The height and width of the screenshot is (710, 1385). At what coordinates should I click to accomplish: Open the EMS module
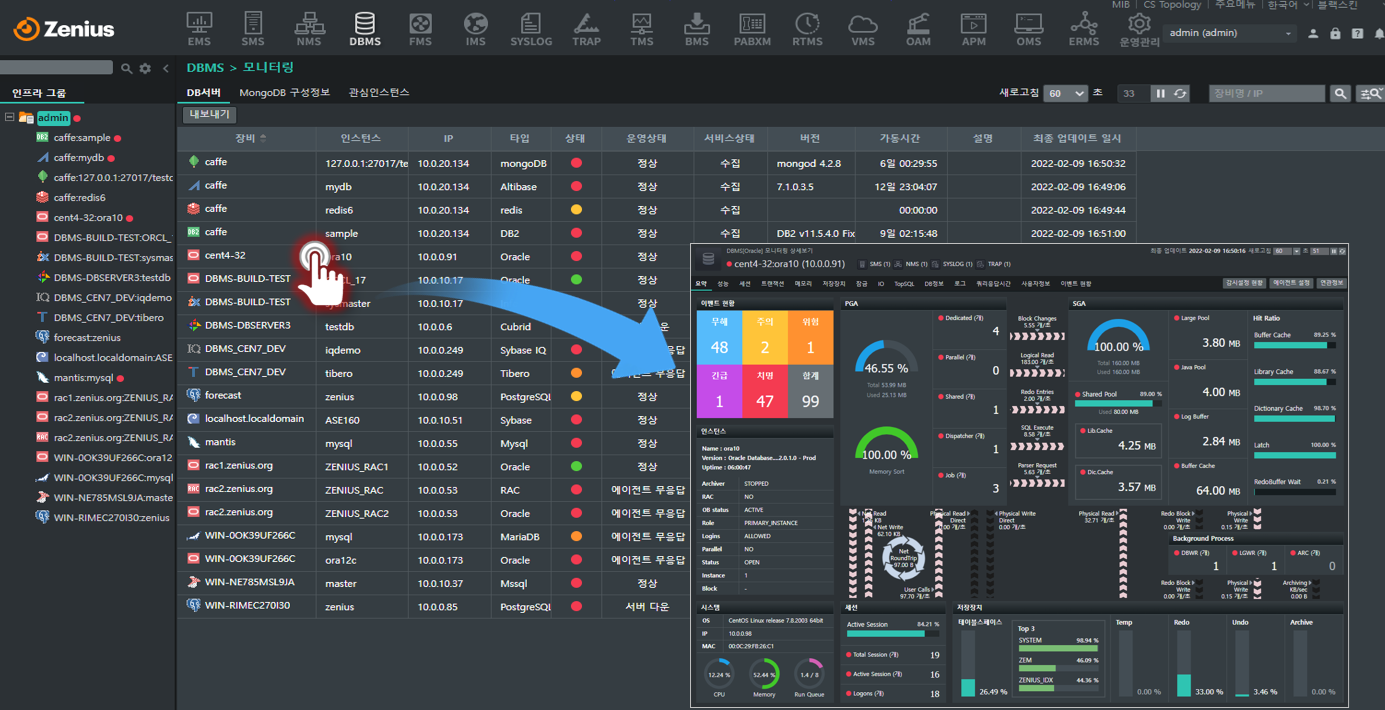[199, 29]
